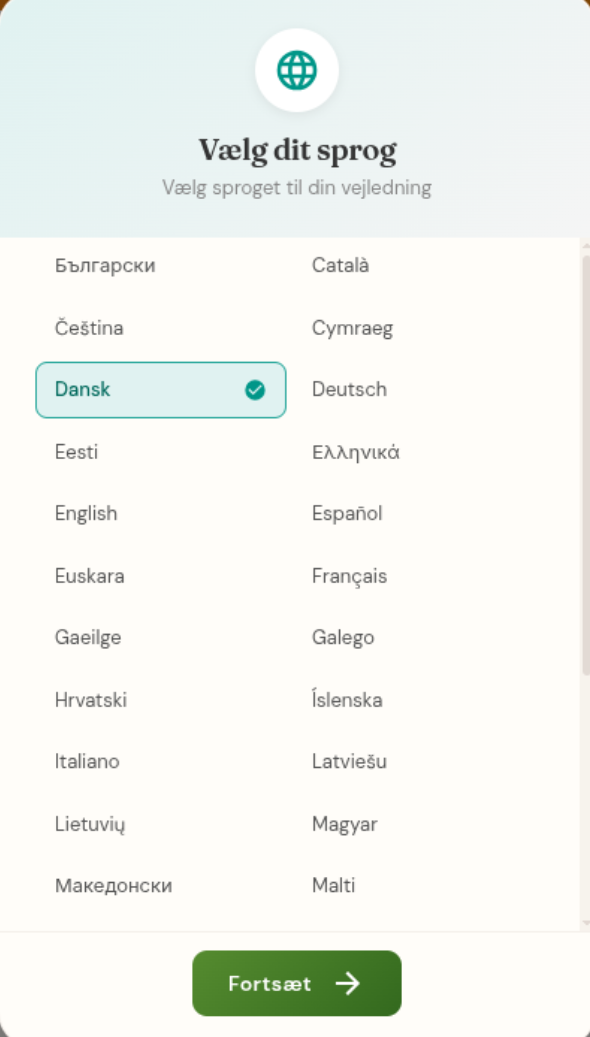Click the language list scrollbar
Screen dimensions: 590x1037
tap(585, 465)
